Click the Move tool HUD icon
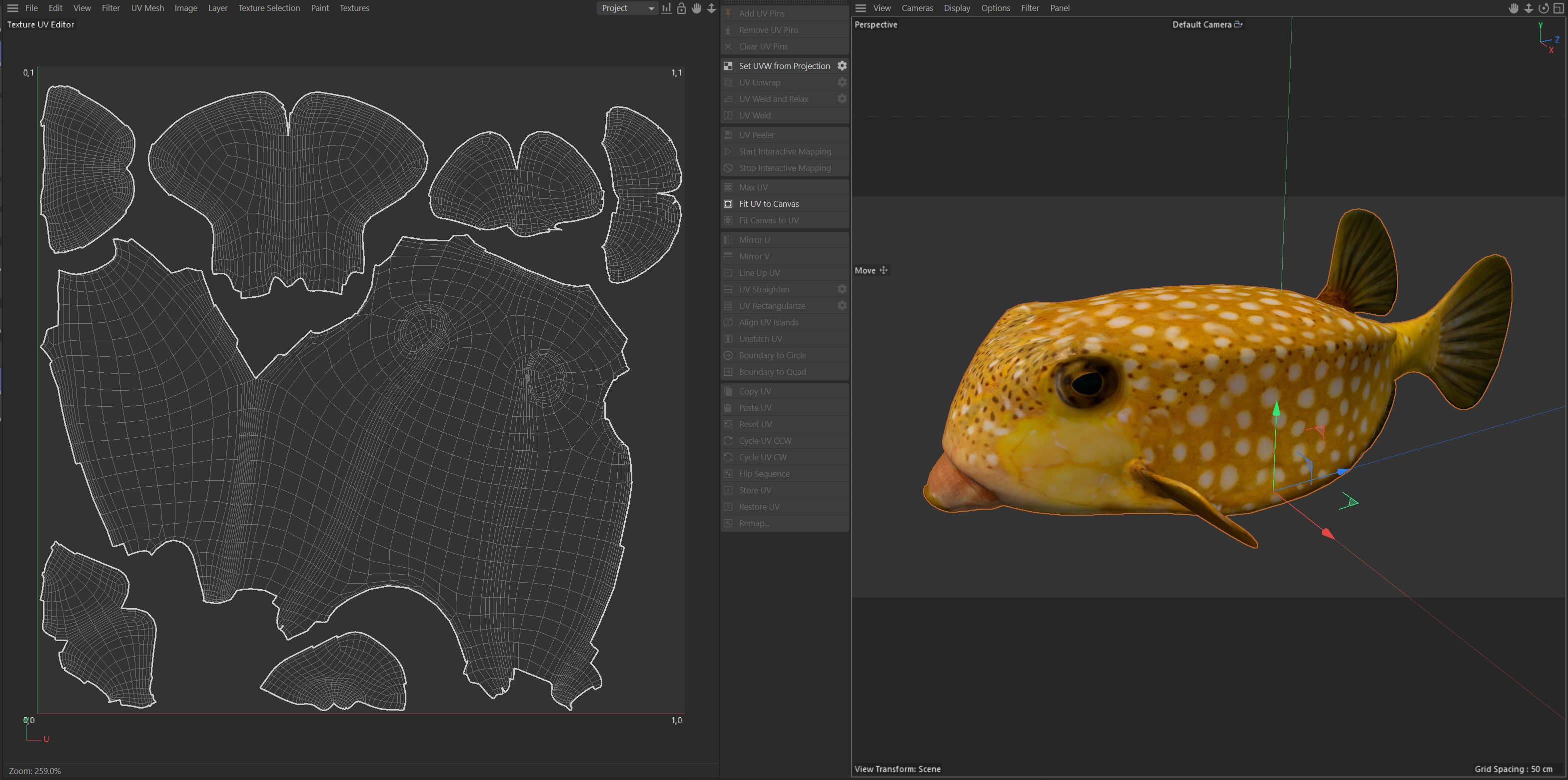 (883, 270)
